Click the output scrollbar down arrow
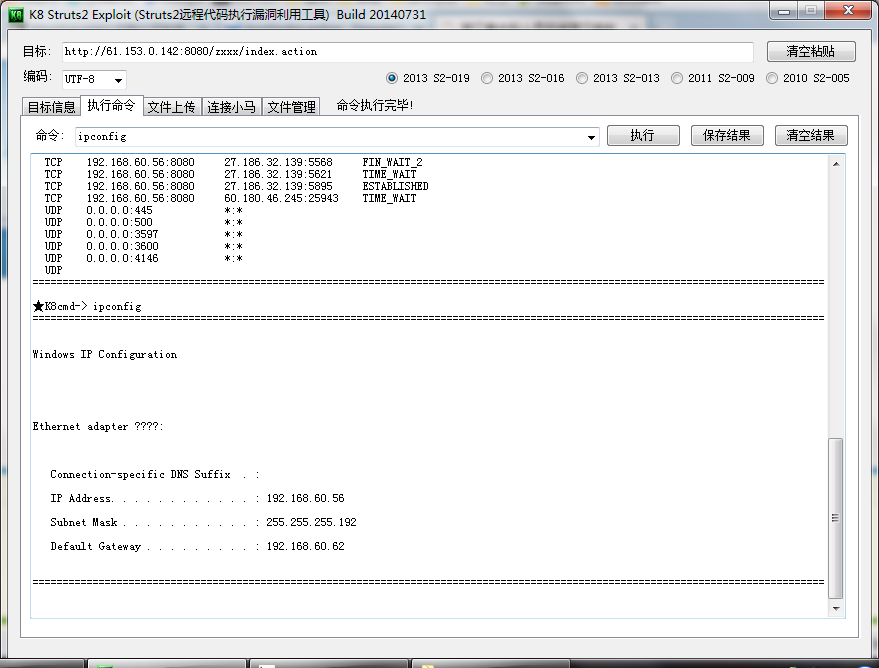Image resolution: width=879 pixels, height=668 pixels. (836, 609)
